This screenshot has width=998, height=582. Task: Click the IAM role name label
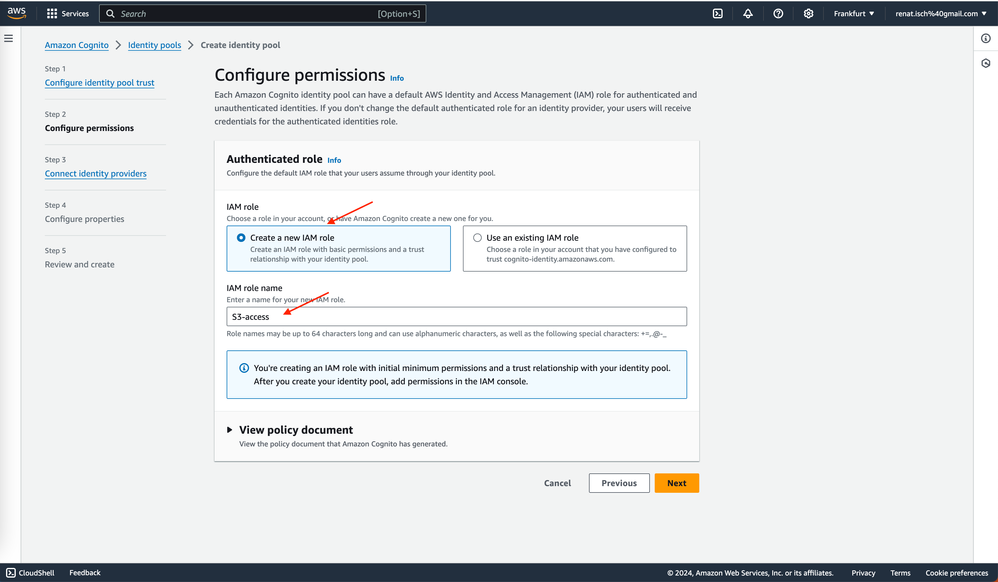(255, 288)
